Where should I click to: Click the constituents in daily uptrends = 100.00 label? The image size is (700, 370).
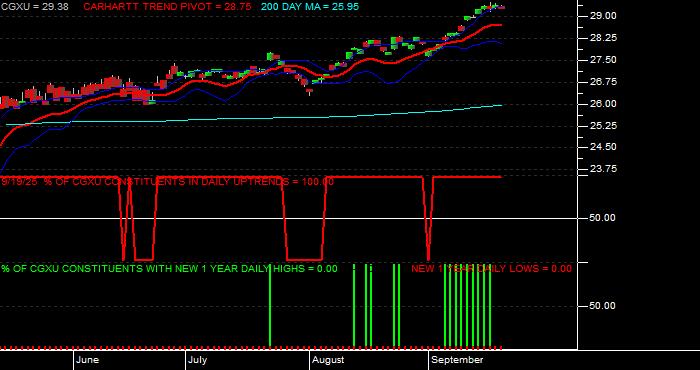[167, 182]
